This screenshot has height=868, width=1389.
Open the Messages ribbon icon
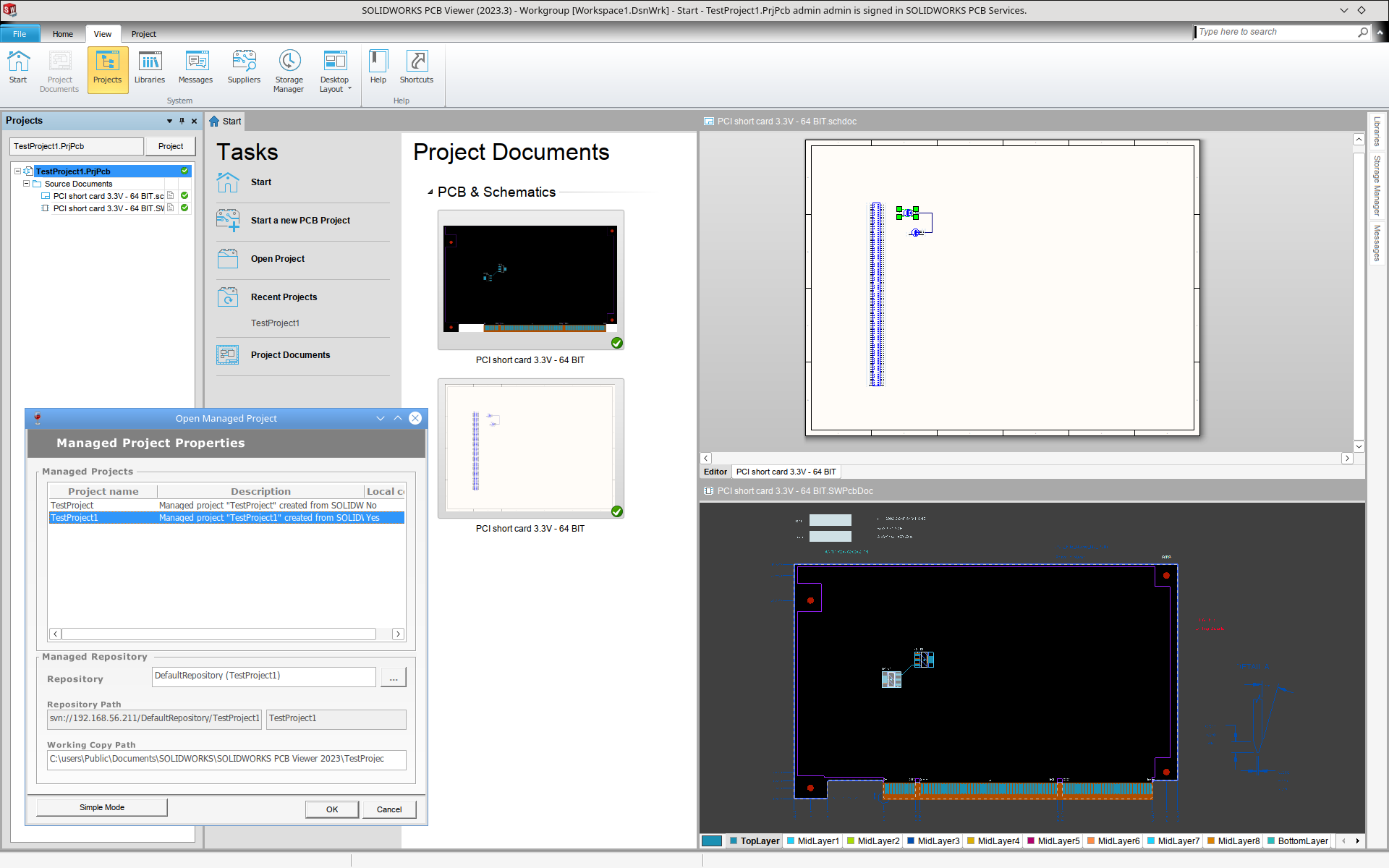coord(195,68)
